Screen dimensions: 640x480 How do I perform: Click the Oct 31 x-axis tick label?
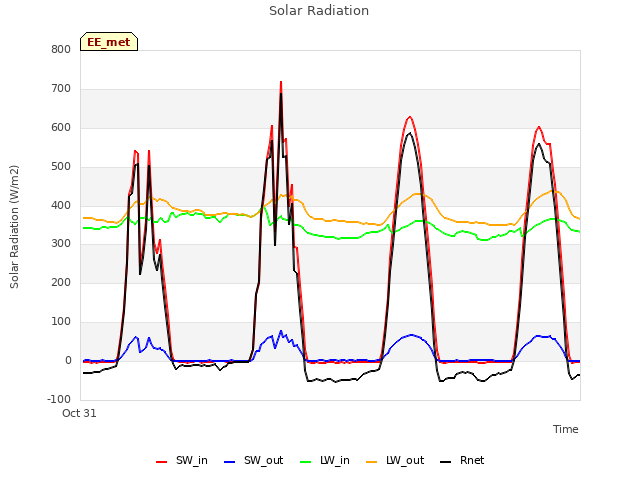[x=79, y=413]
